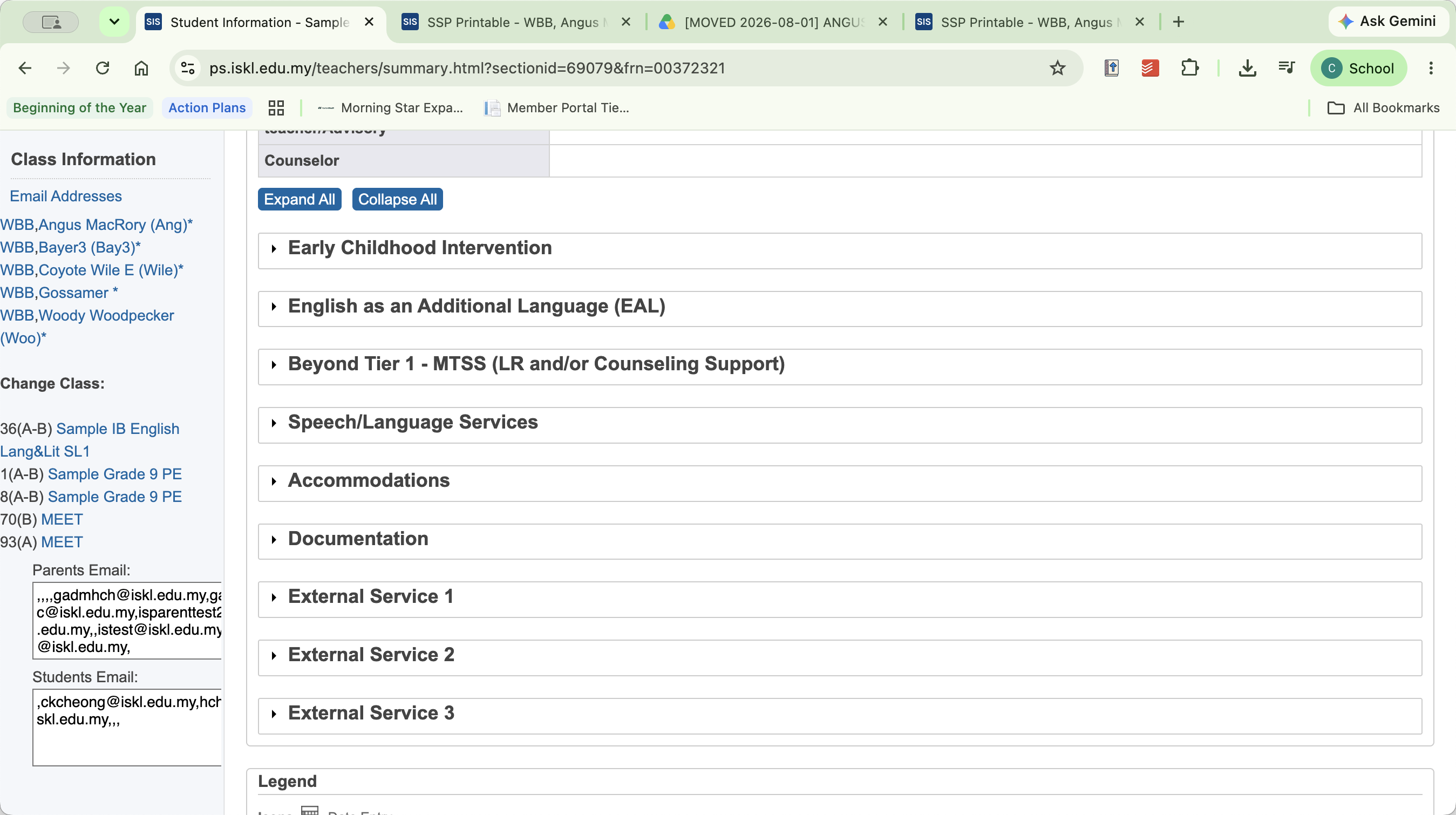The height and width of the screenshot is (815, 1456).
Task: Open the browser home page
Action: (x=141, y=69)
